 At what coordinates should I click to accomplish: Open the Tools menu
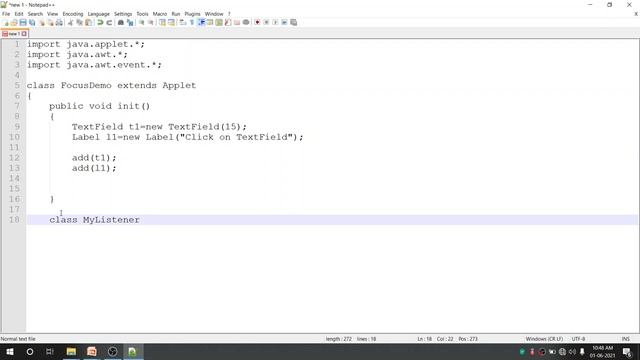(142, 14)
